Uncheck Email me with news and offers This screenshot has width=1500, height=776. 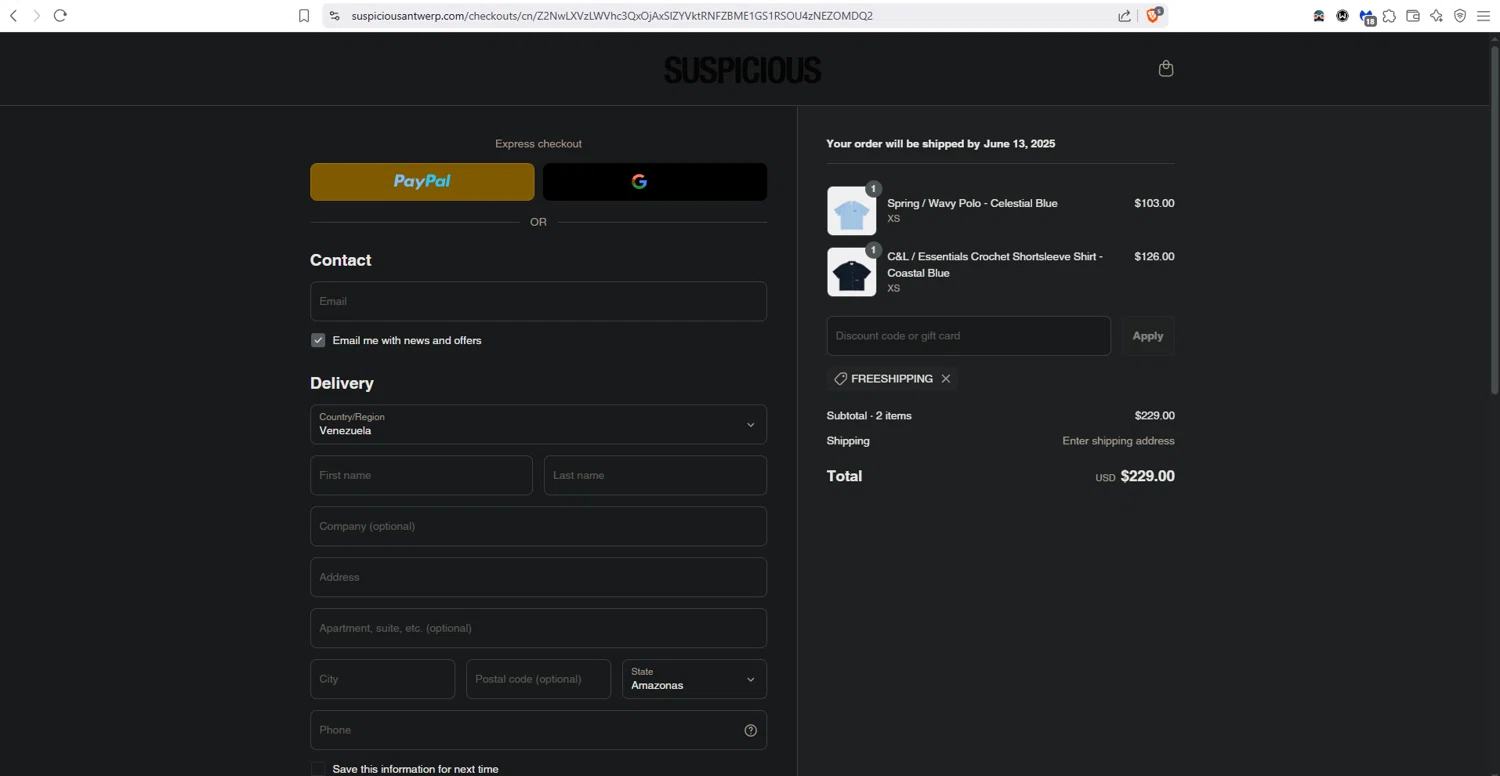point(318,340)
